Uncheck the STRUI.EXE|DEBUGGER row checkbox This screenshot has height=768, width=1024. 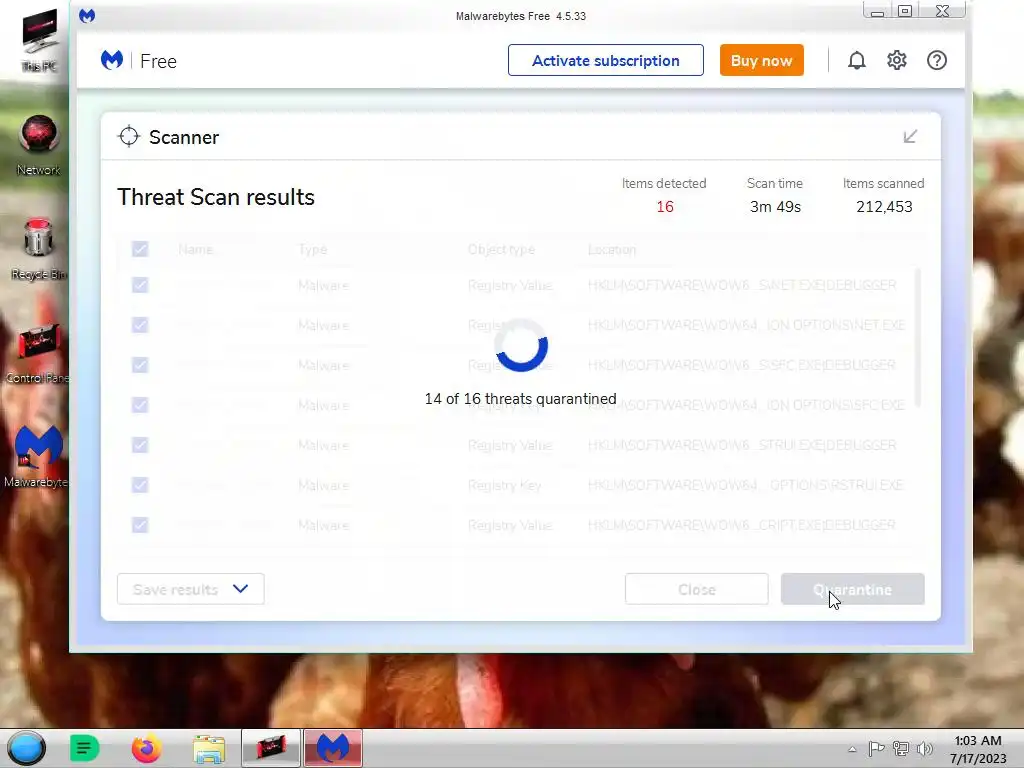pos(140,445)
